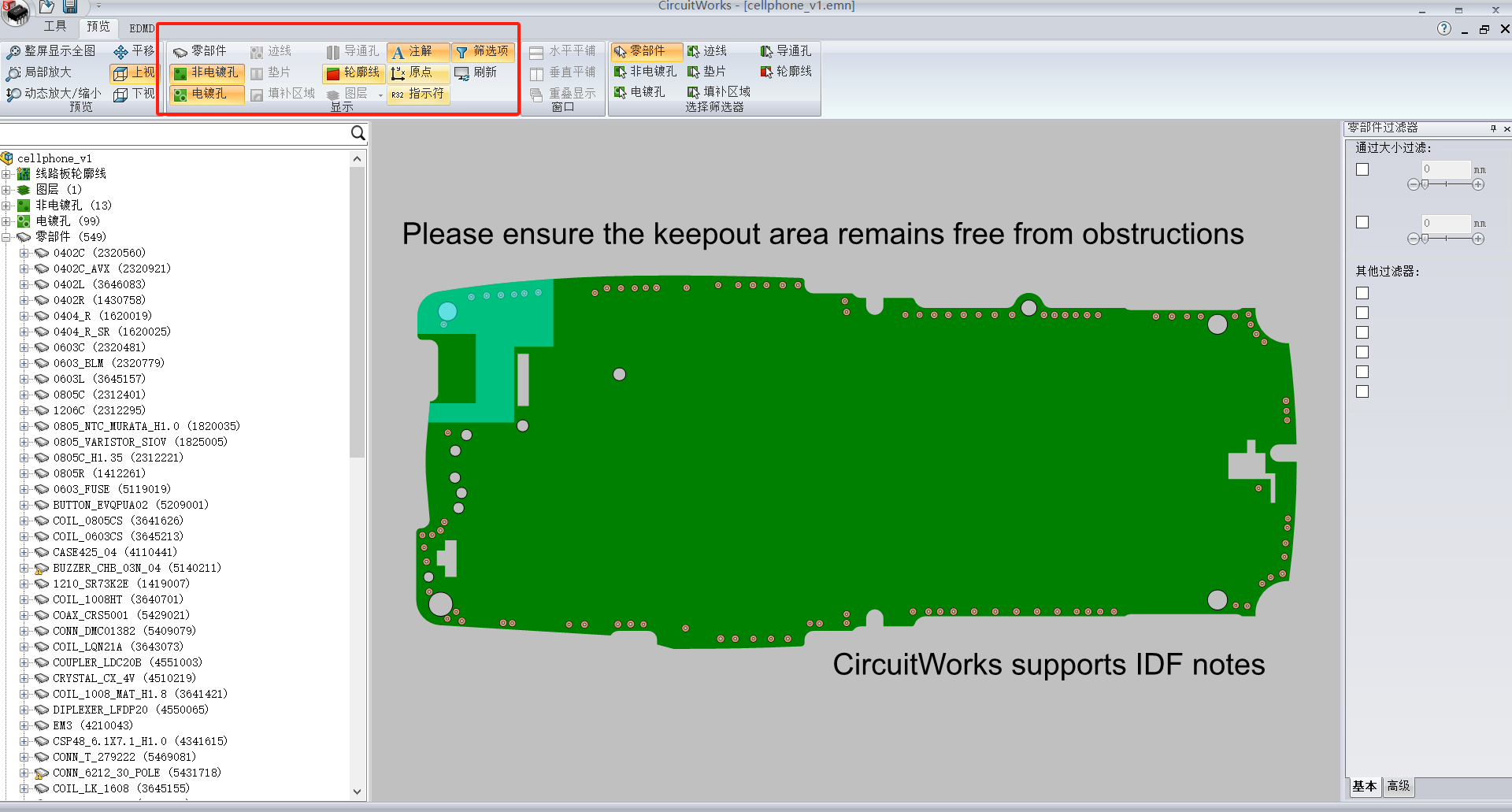Image resolution: width=1512 pixels, height=812 pixels.
Task: Open the EDMD ribbon tab
Action: [x=142, y=28]
